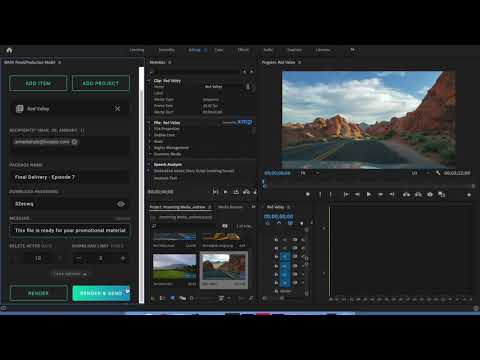This screenshot has height=360, width=480.
Task: Expand Rights Management in Metadata
Action: [150, 148]
